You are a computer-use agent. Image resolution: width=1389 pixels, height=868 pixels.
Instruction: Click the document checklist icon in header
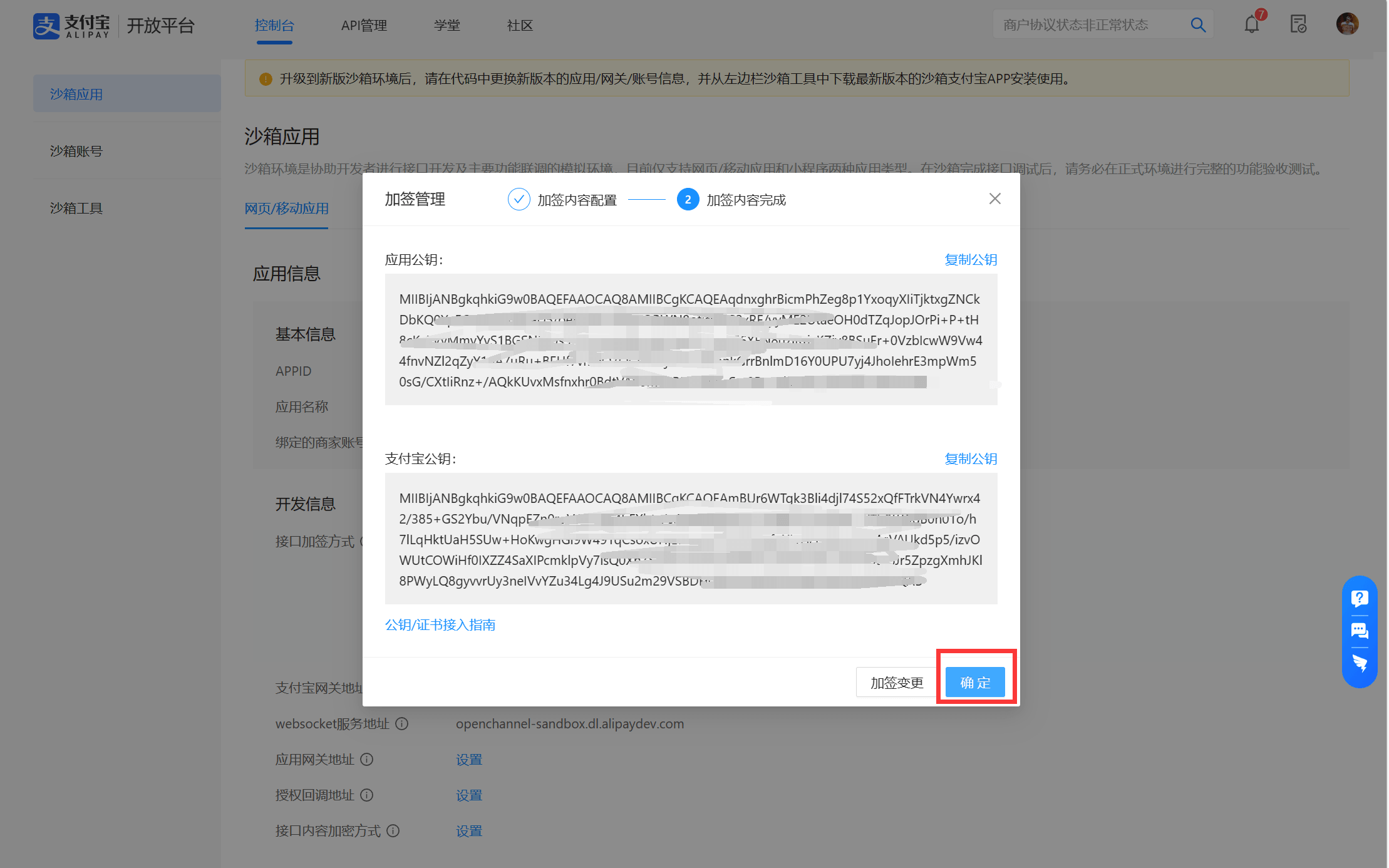pos(1298,25)
